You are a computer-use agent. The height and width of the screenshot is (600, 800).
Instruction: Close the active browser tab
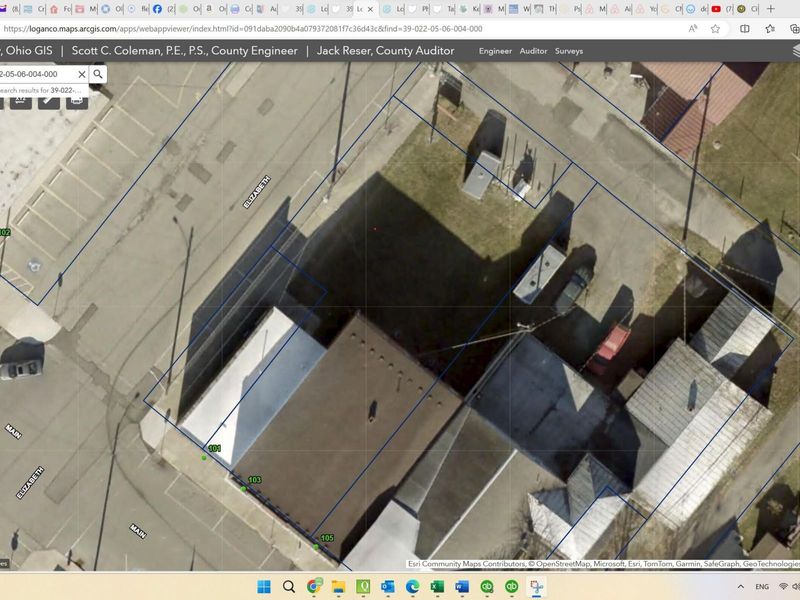click(x=370, y=9)
